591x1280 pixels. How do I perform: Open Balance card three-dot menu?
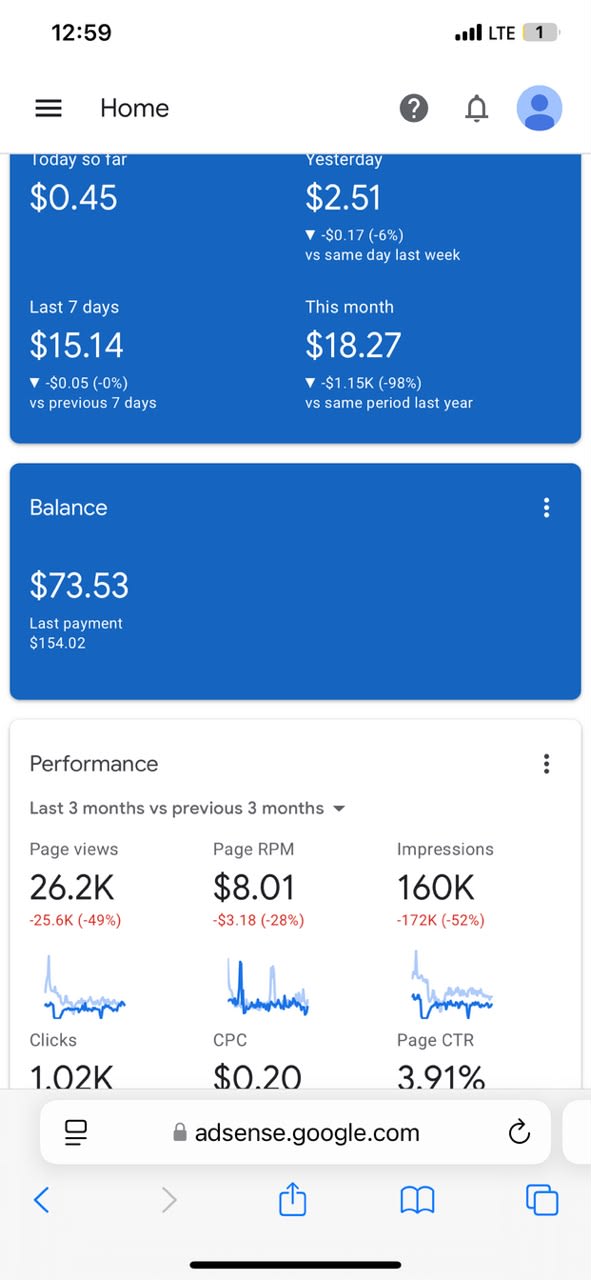pyautogui.click(x=546, y=508)
